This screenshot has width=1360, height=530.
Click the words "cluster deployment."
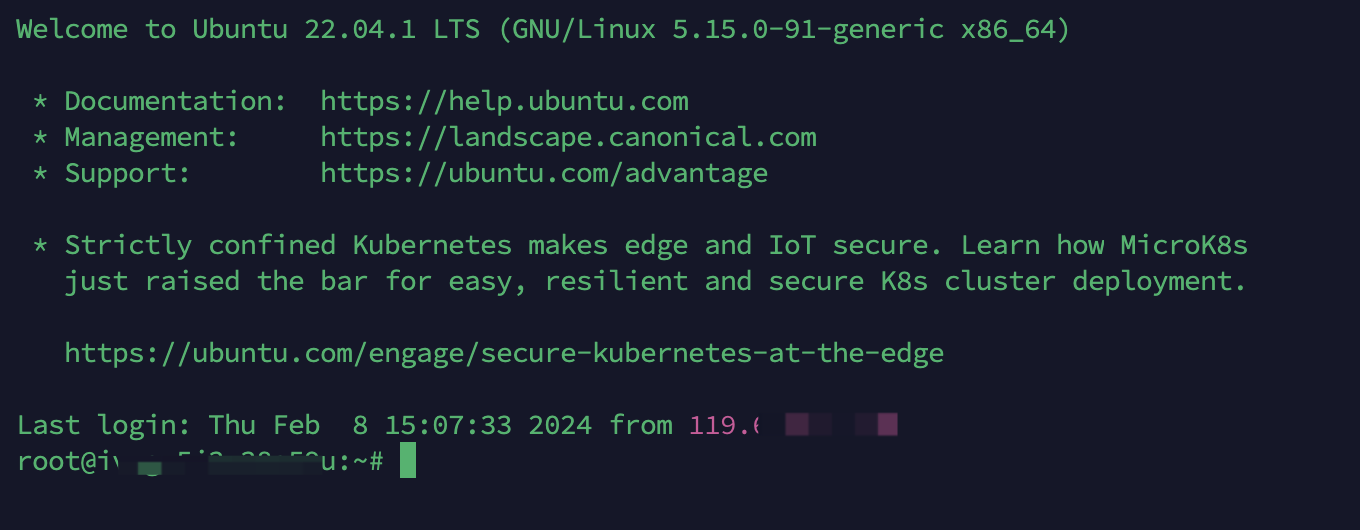click(x=1096, y=281)
